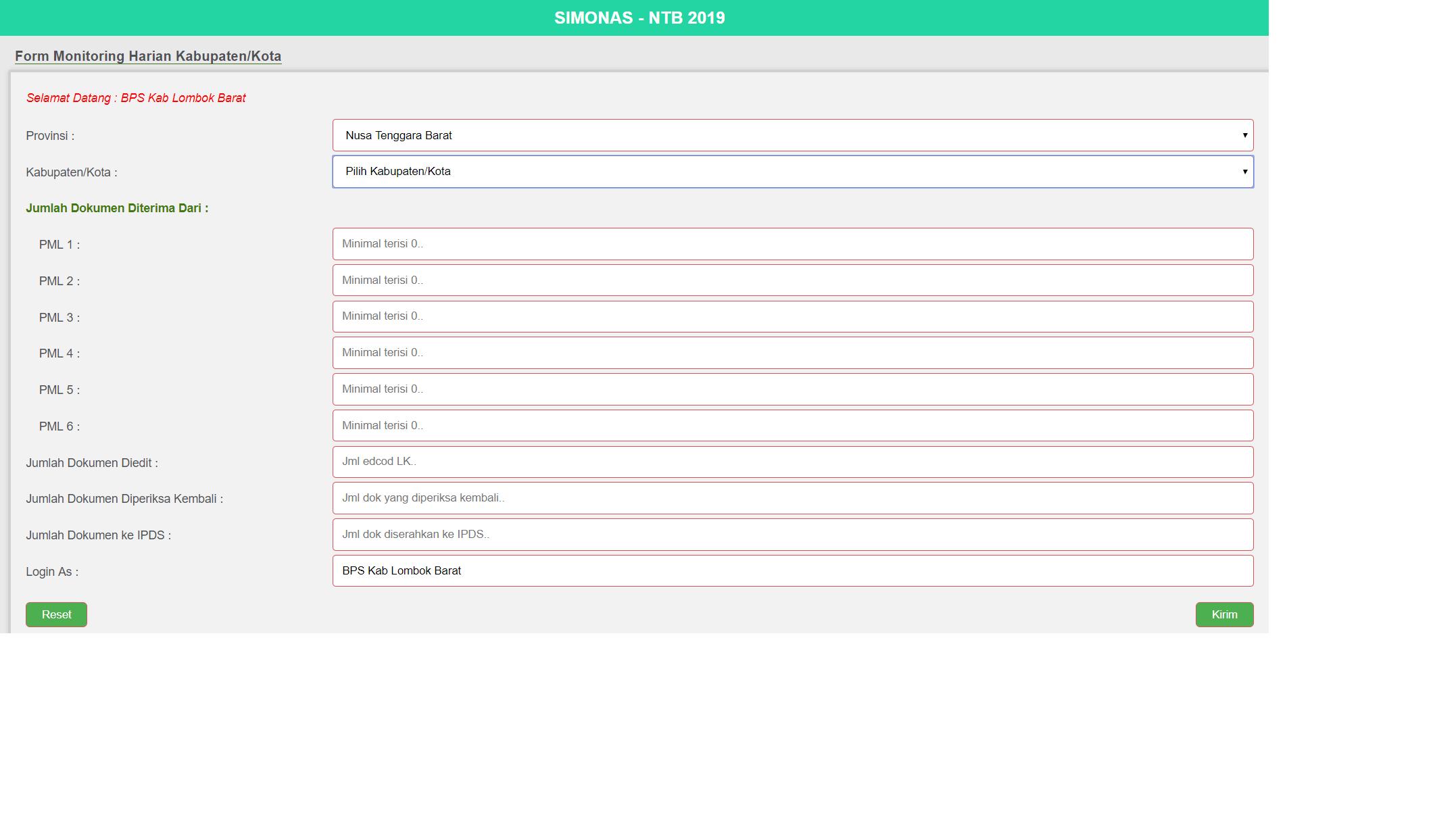Click the PML 6 input field
The width and height of the screenshot is (1456, 834).
[x=793, y=426]
